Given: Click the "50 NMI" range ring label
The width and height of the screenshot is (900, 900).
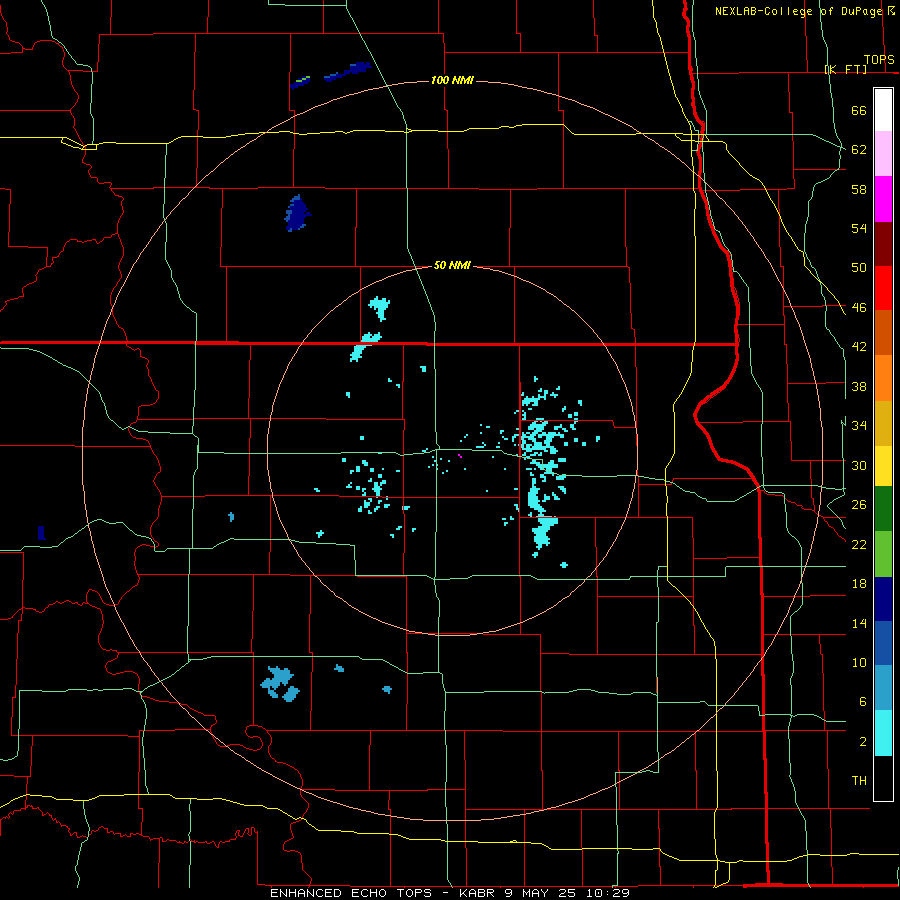Looking at the screenshot, I should (452, 265).
